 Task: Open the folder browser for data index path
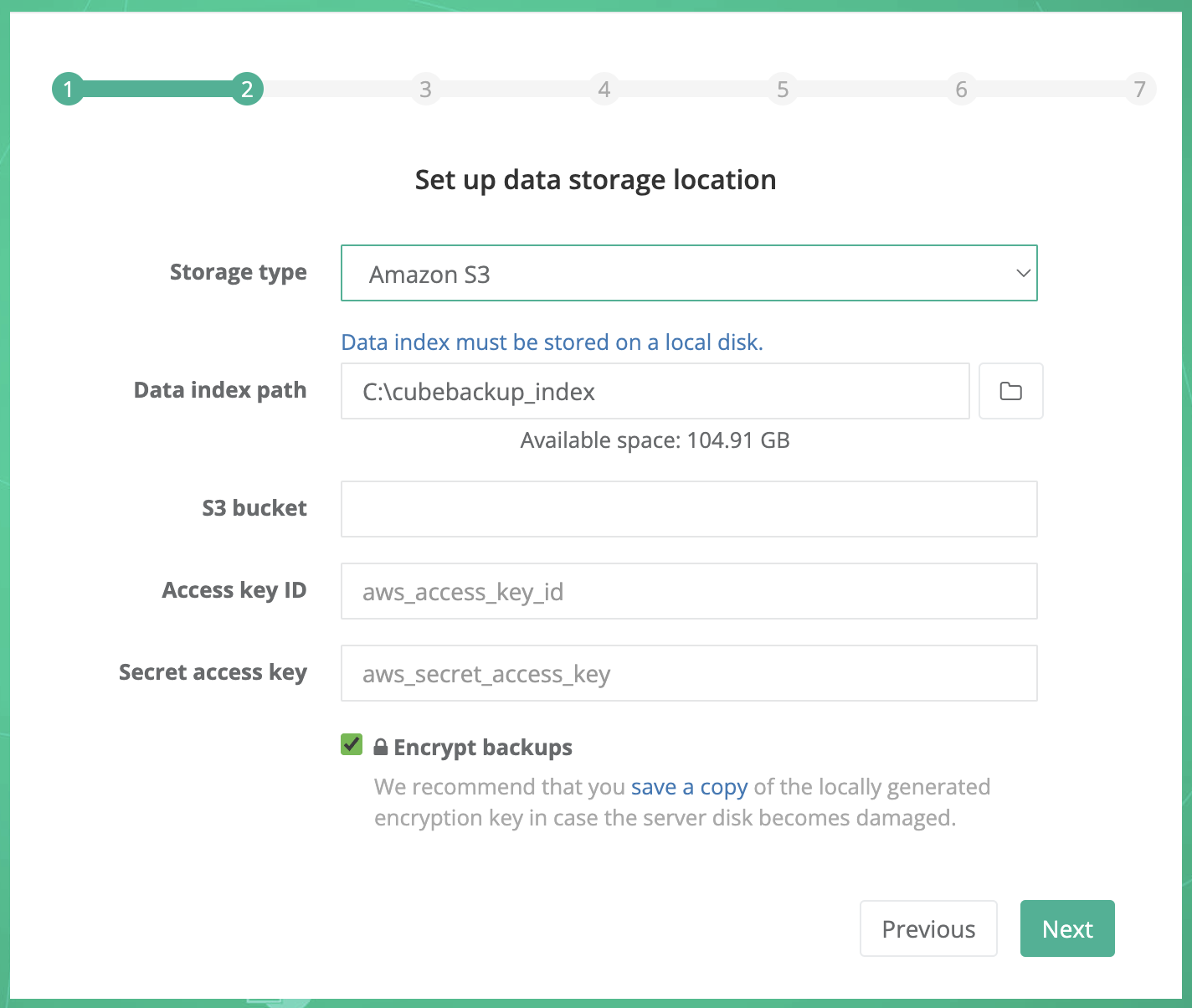(x=1010, y=391)
